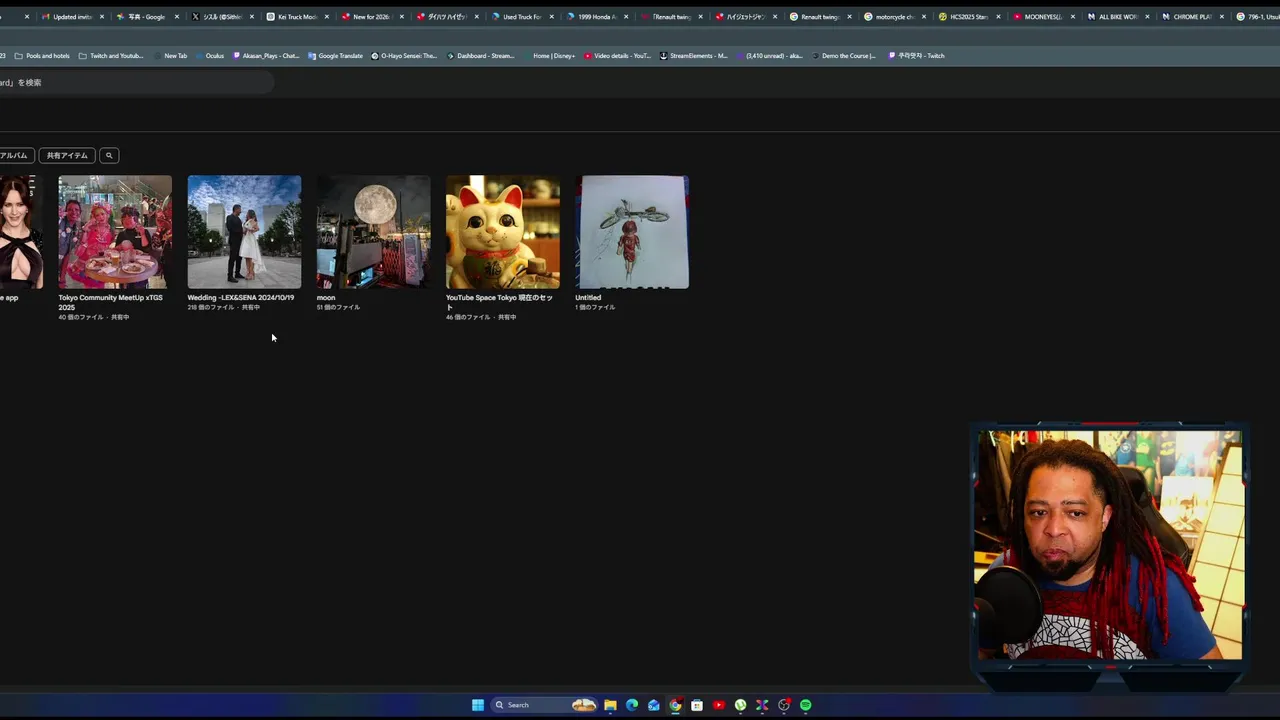Open the 'Home | Disney+' bookmark
This screenshot has width=1280, height=720.
(x=549, y=56)
